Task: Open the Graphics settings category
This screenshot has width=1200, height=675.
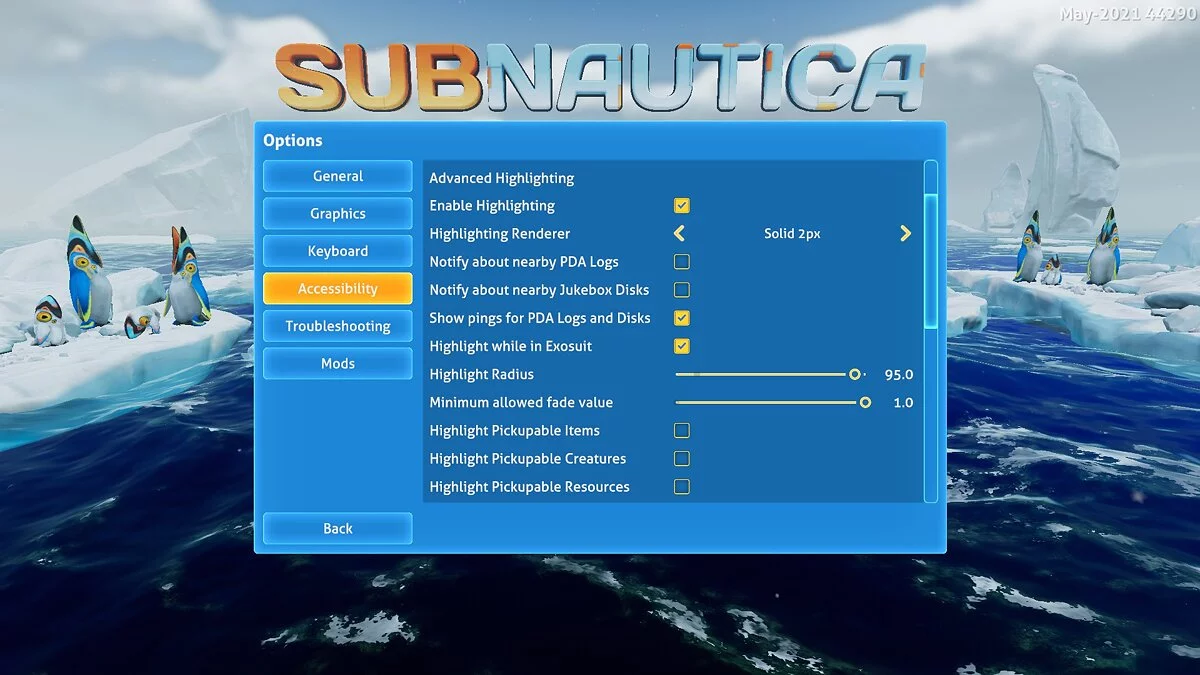Action: click(x=337, y=213)
